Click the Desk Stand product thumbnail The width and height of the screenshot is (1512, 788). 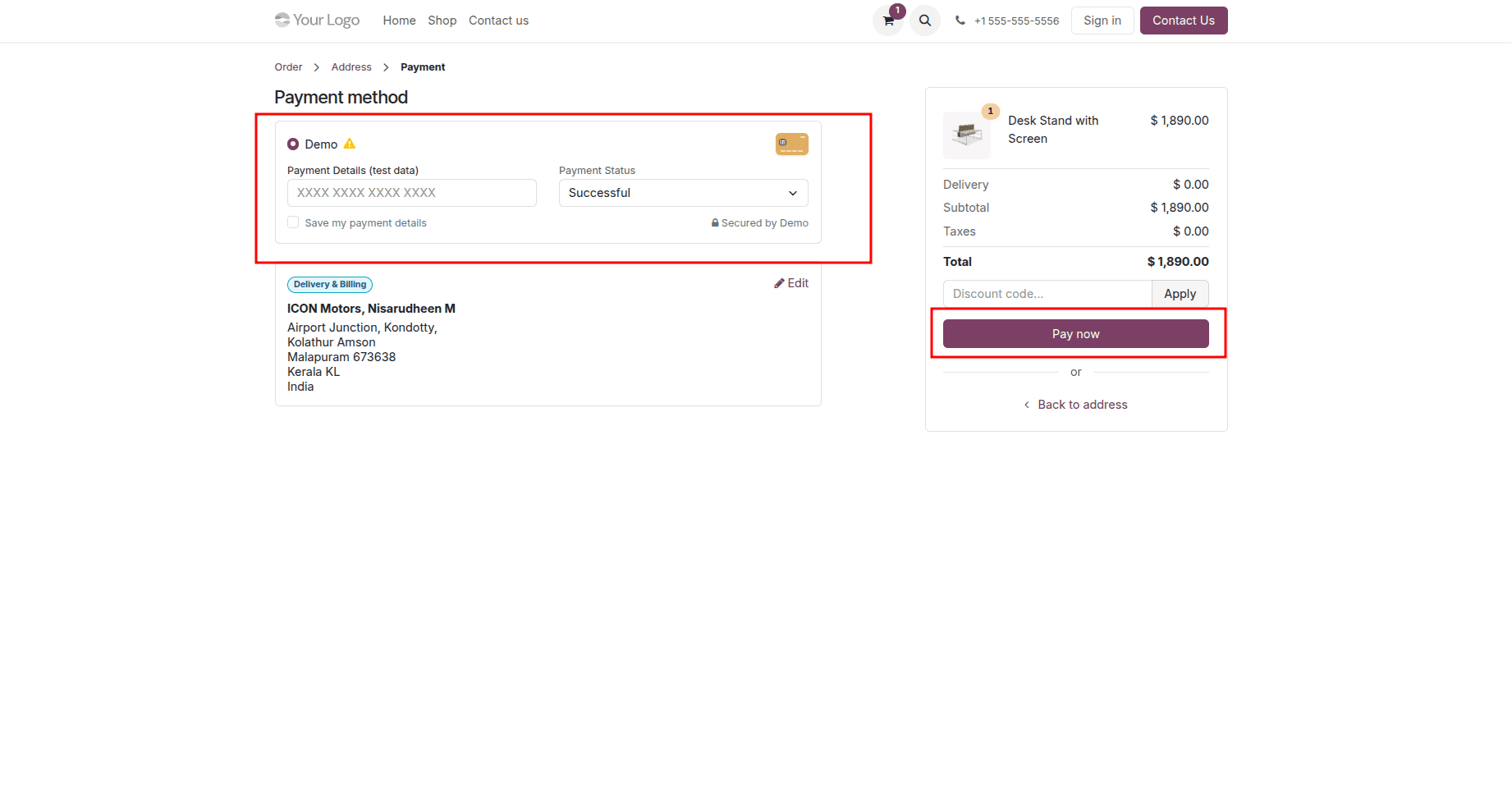(x=967, y=135)
